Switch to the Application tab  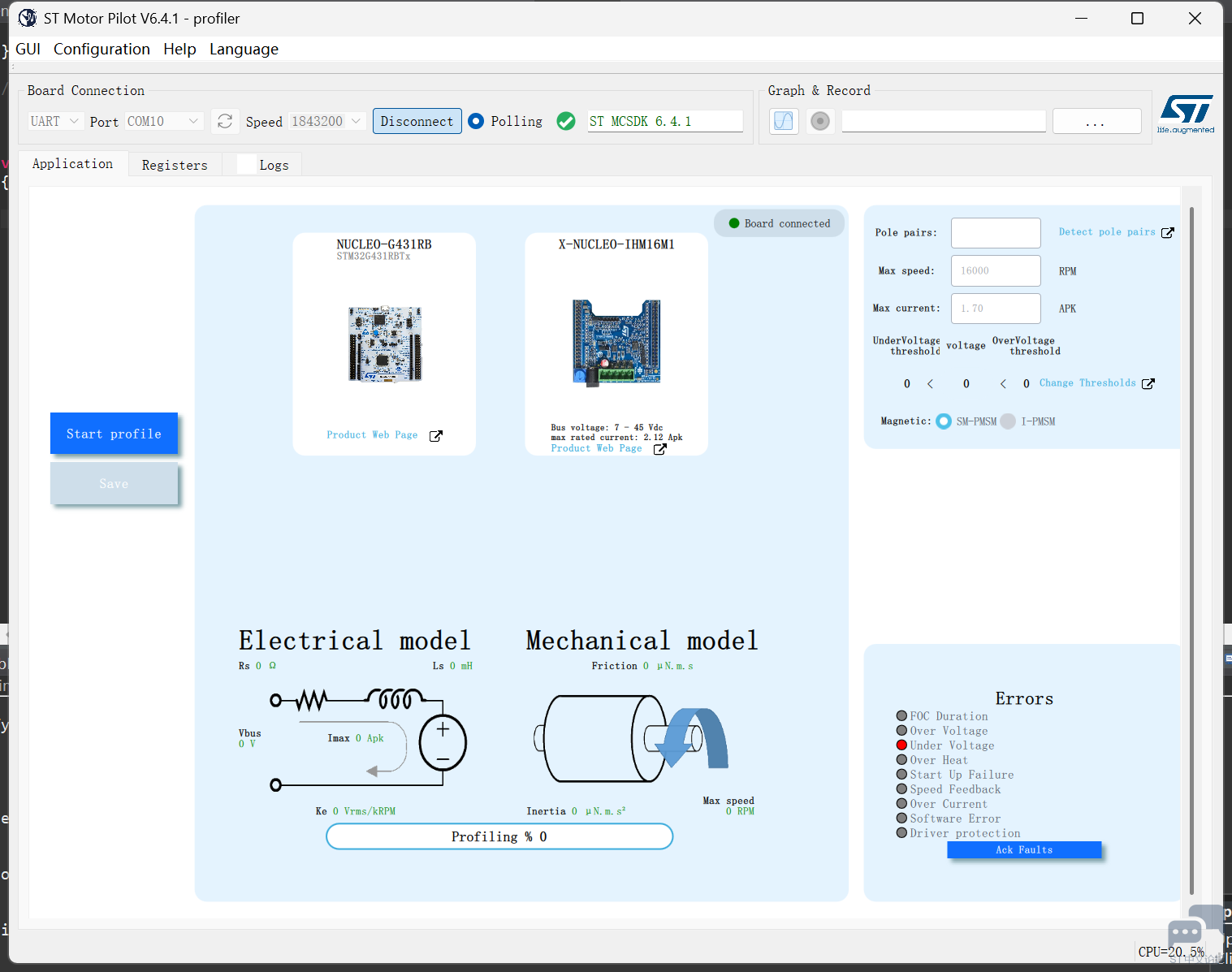(73, 163)
